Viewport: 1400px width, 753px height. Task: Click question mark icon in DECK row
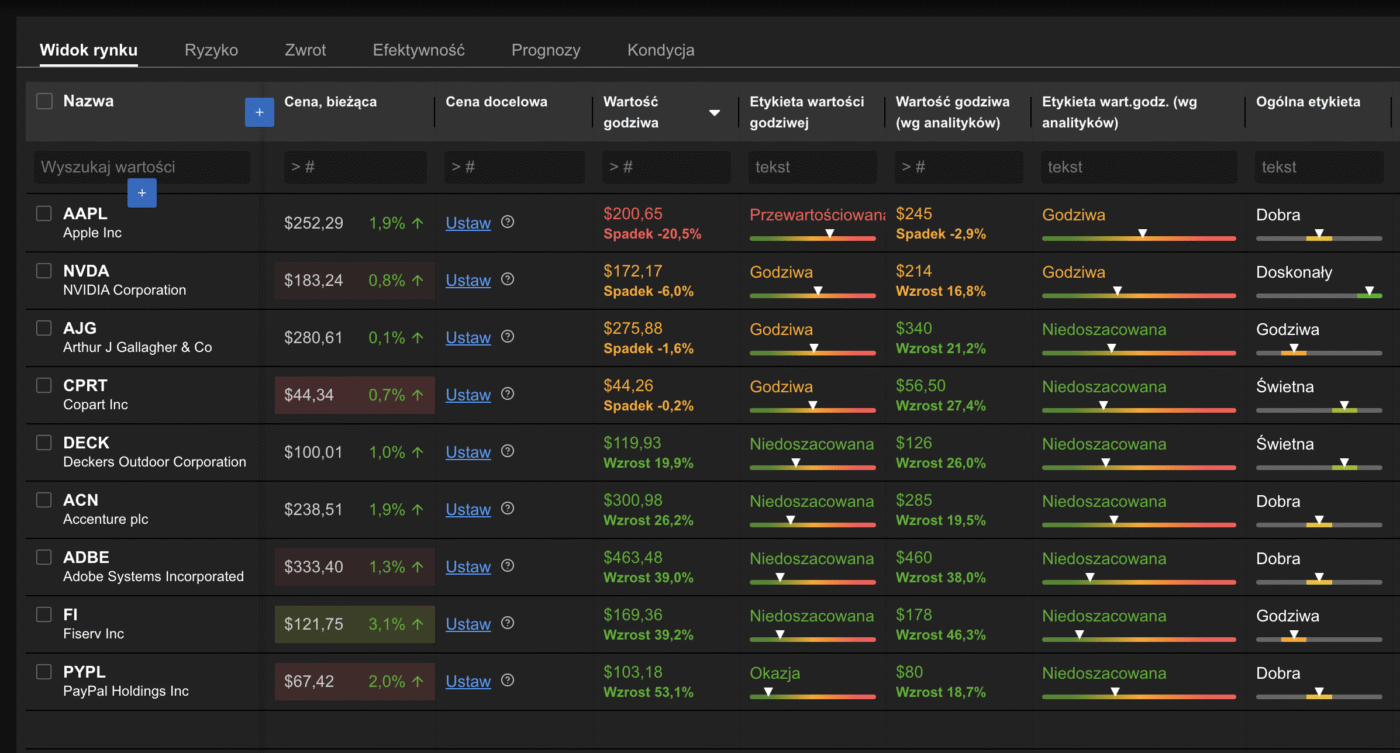[507, 452]
